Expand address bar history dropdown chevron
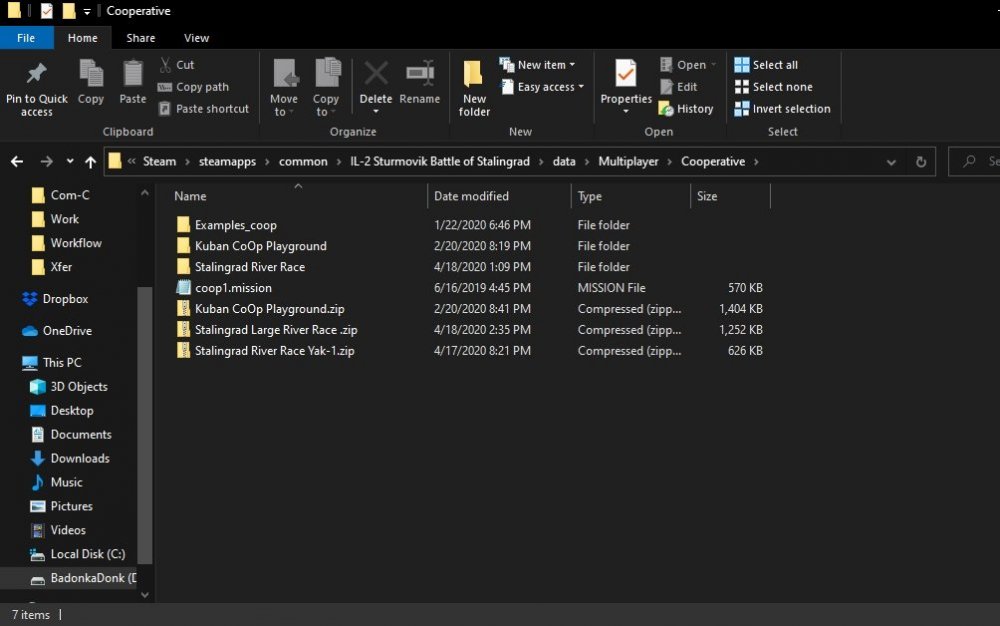 (891, 161)
